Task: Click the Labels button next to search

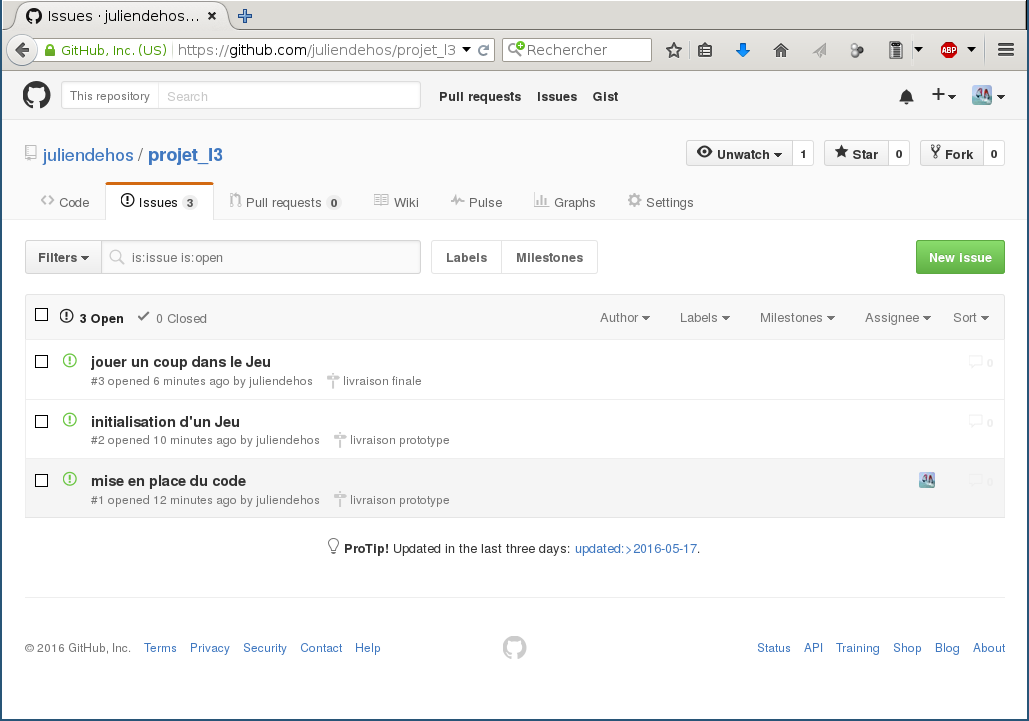Action: (467, 257)
